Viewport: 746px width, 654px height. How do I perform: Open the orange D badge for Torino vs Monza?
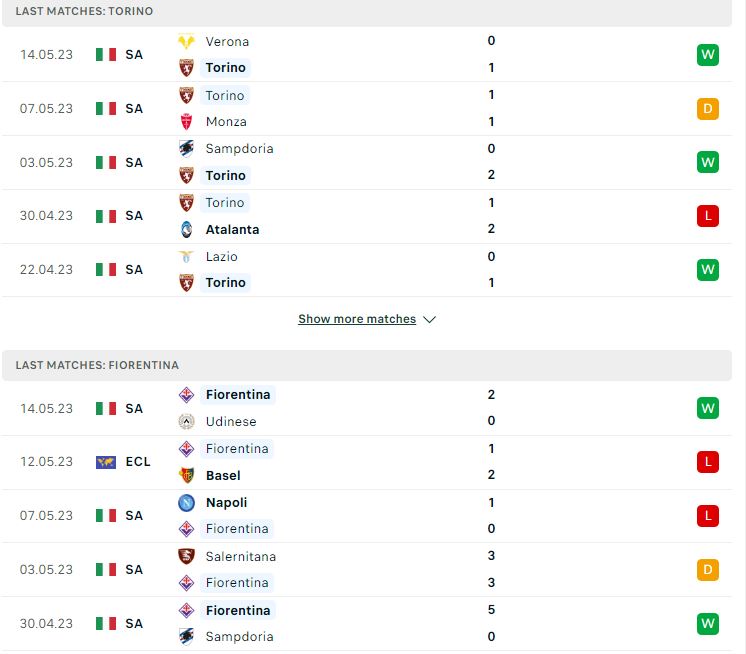click(707, 108)
